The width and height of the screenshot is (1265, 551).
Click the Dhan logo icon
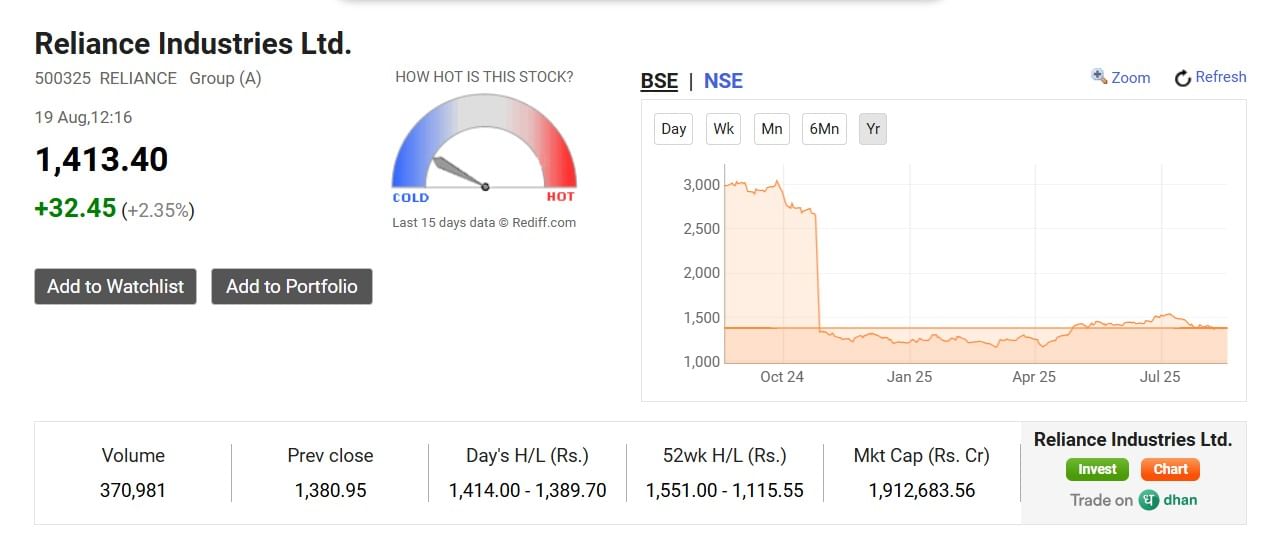(1149, 500)
